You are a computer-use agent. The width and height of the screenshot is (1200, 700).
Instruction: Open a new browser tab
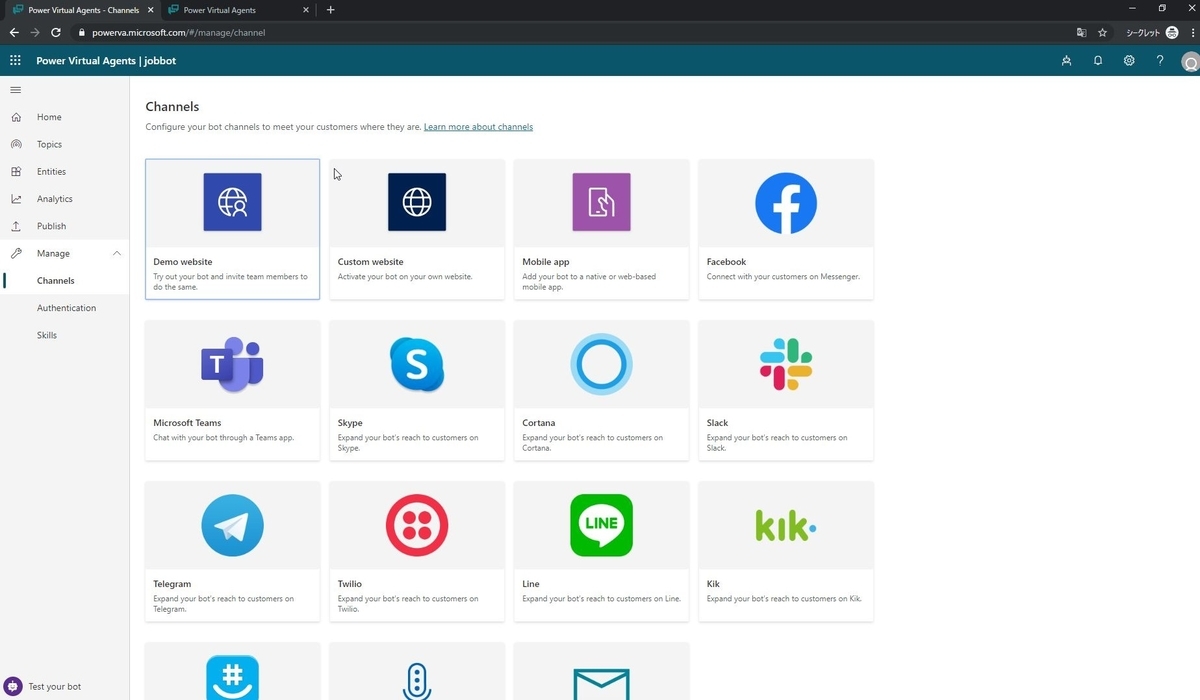click(331, 10)
